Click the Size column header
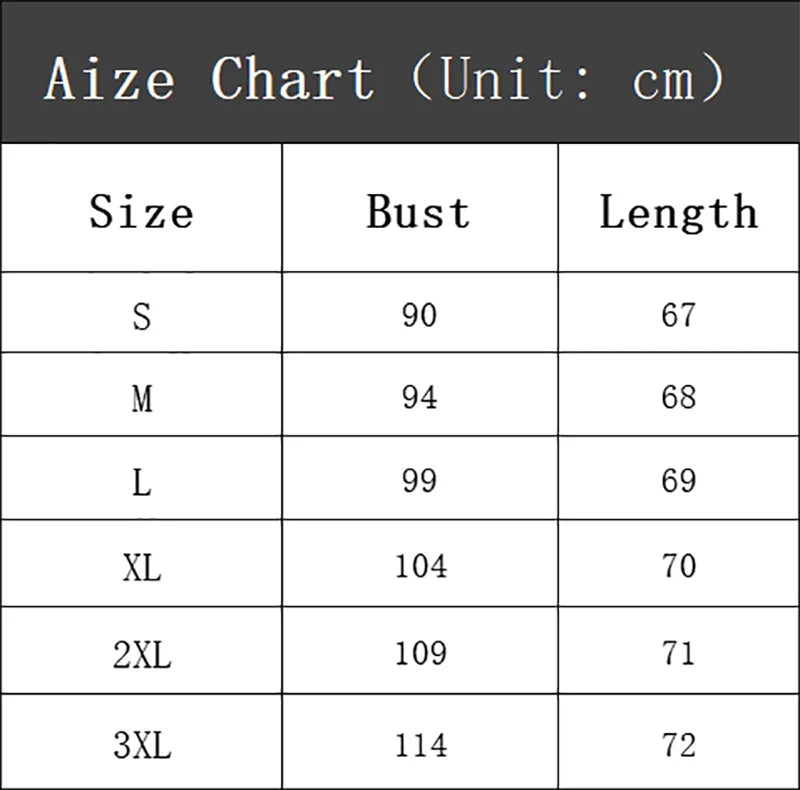The width and height of the screenshot is (800, 790). 141,212
